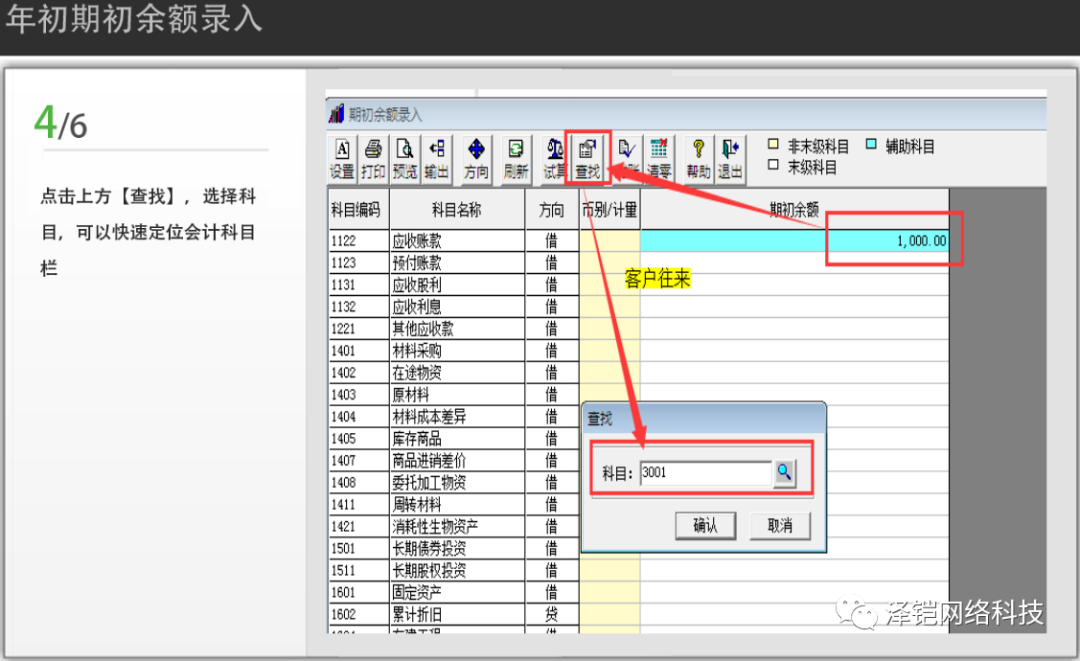Select the 长期债券投资 account row
The image size is (1080, 661).
(457, 549)
